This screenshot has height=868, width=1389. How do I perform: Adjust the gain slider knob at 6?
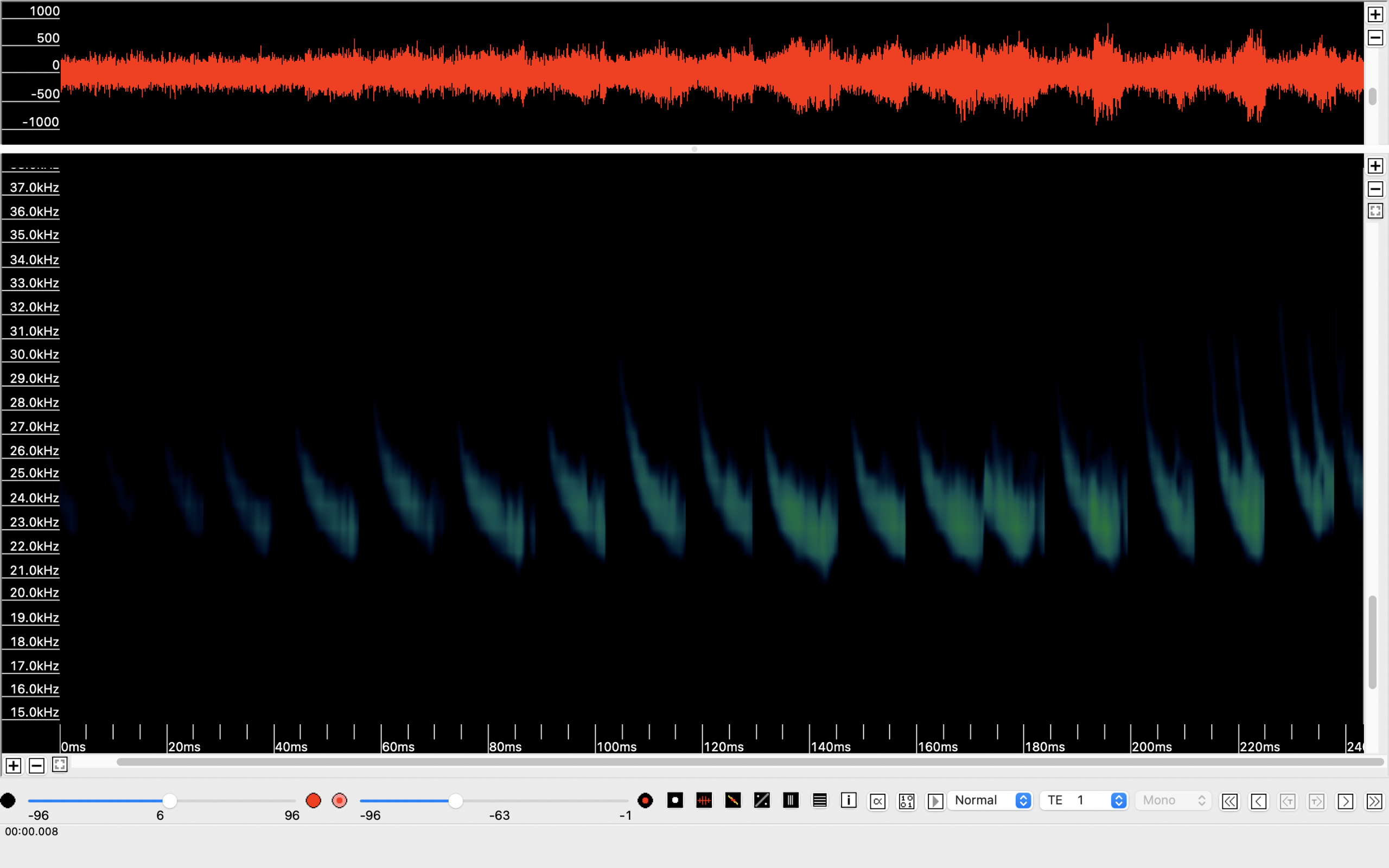[x=169, y=800]
